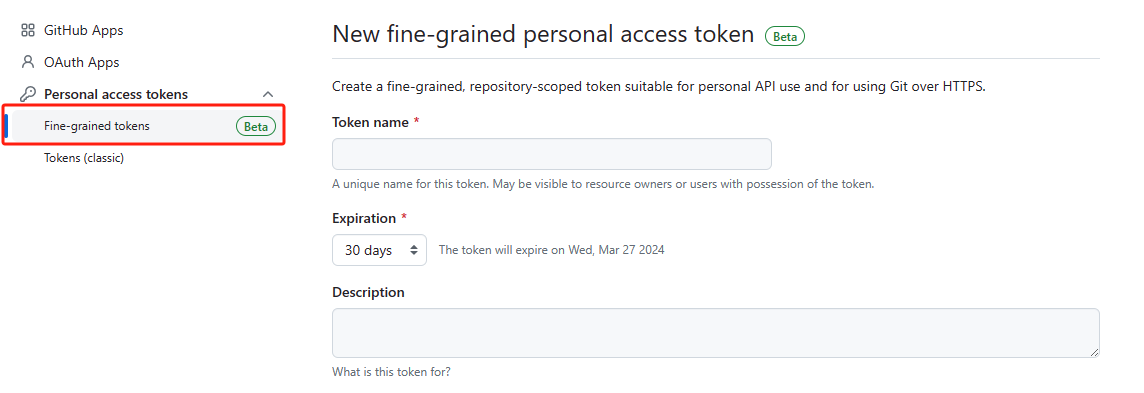Open the Expiration 30 days dropdown
This screenshot has height=393, width=1144.
[x=379, y=250]
